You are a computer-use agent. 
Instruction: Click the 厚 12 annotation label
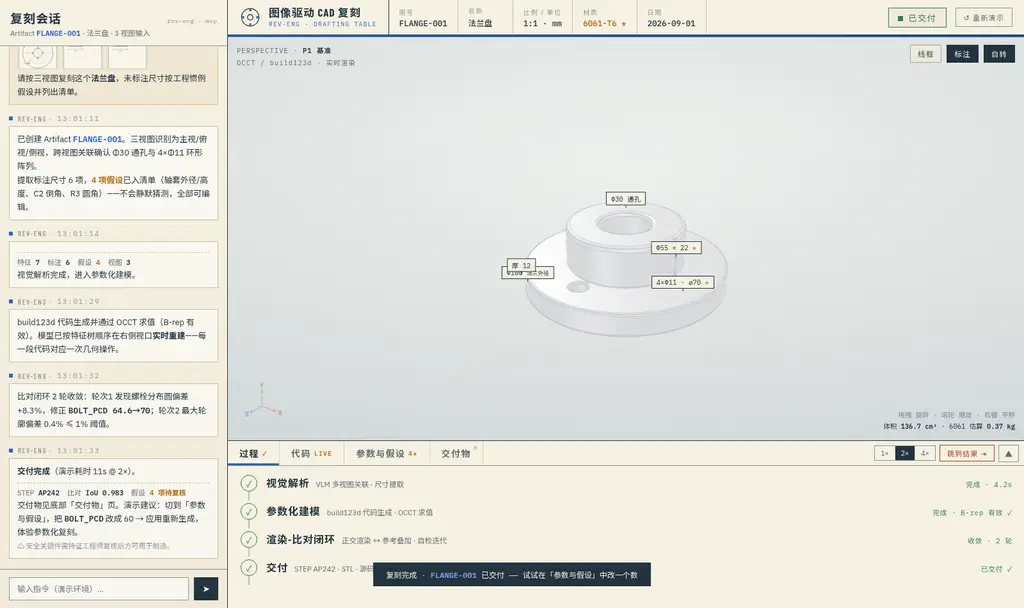pos(521,265)
